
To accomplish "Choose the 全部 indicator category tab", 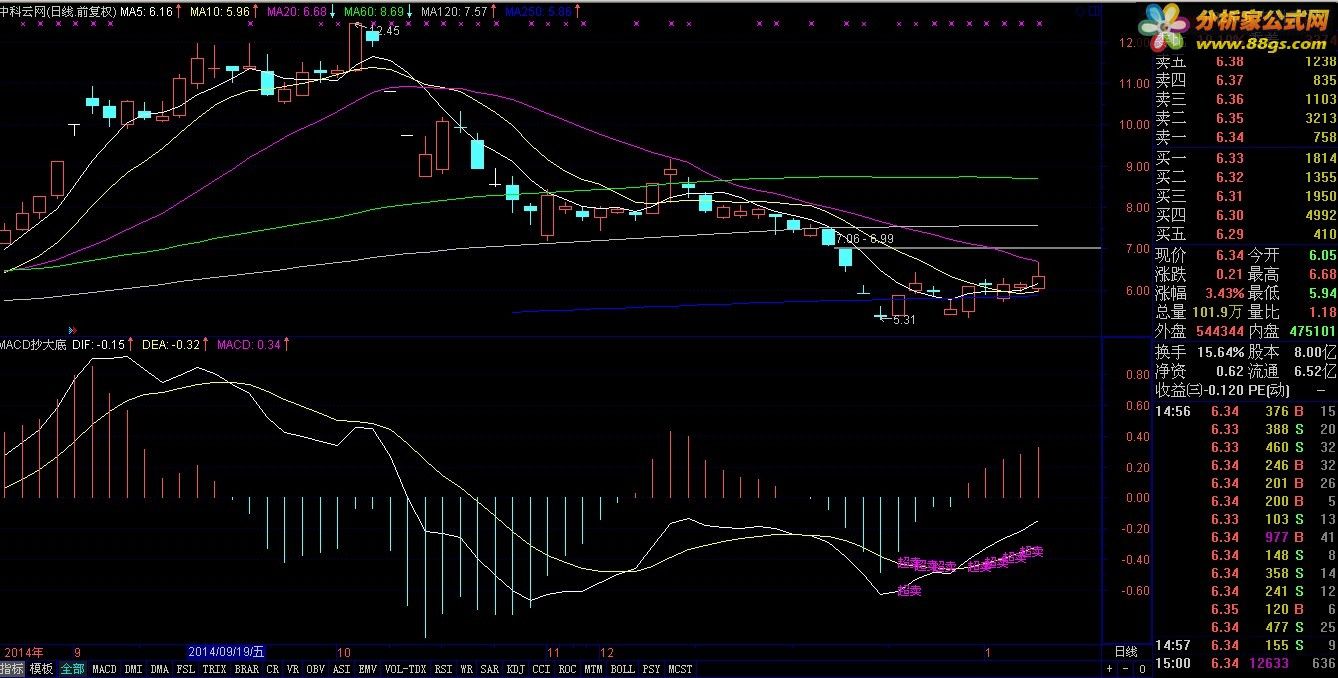I will (x=72, y=669).
